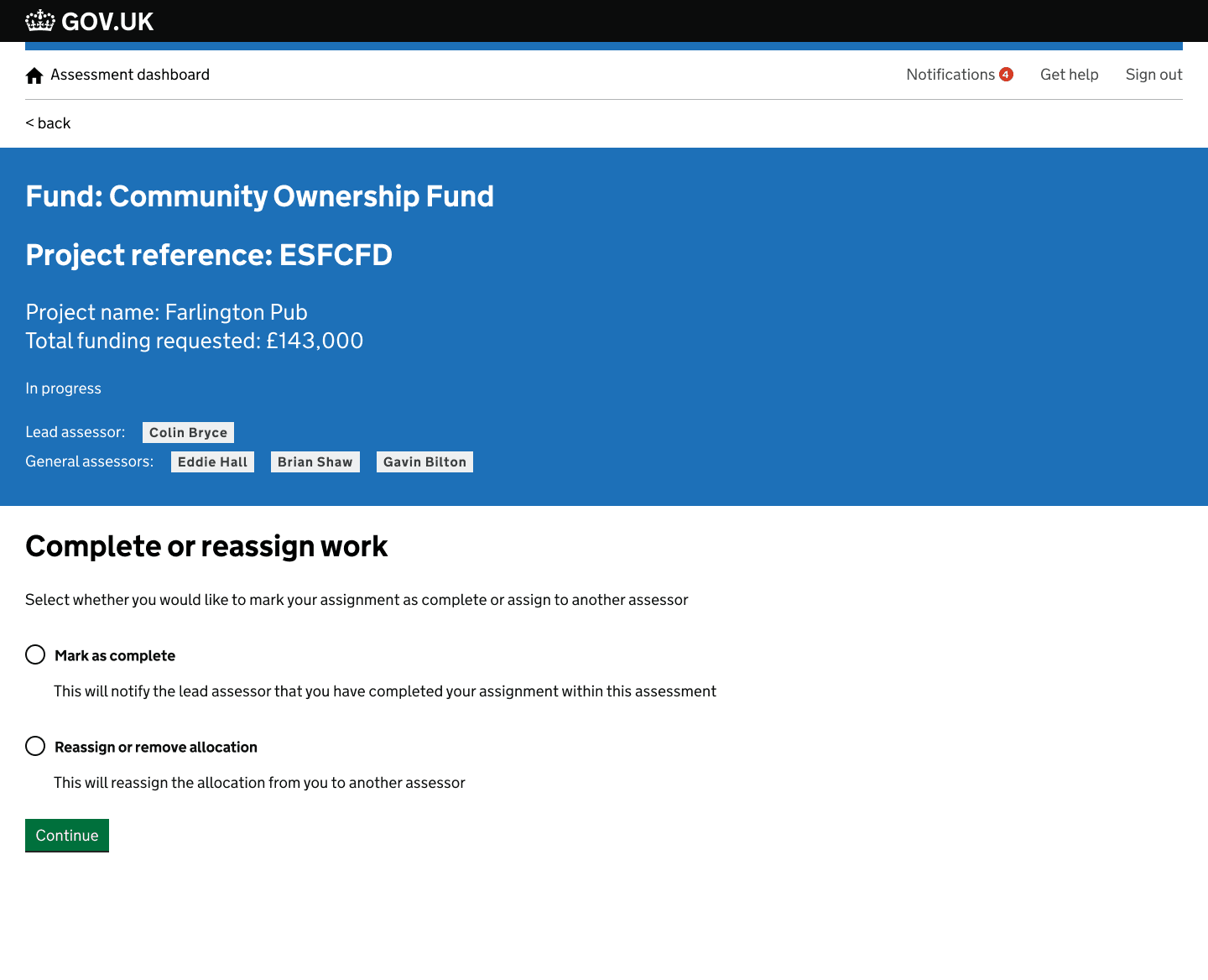Open the Get help page

pos(1069,75)
